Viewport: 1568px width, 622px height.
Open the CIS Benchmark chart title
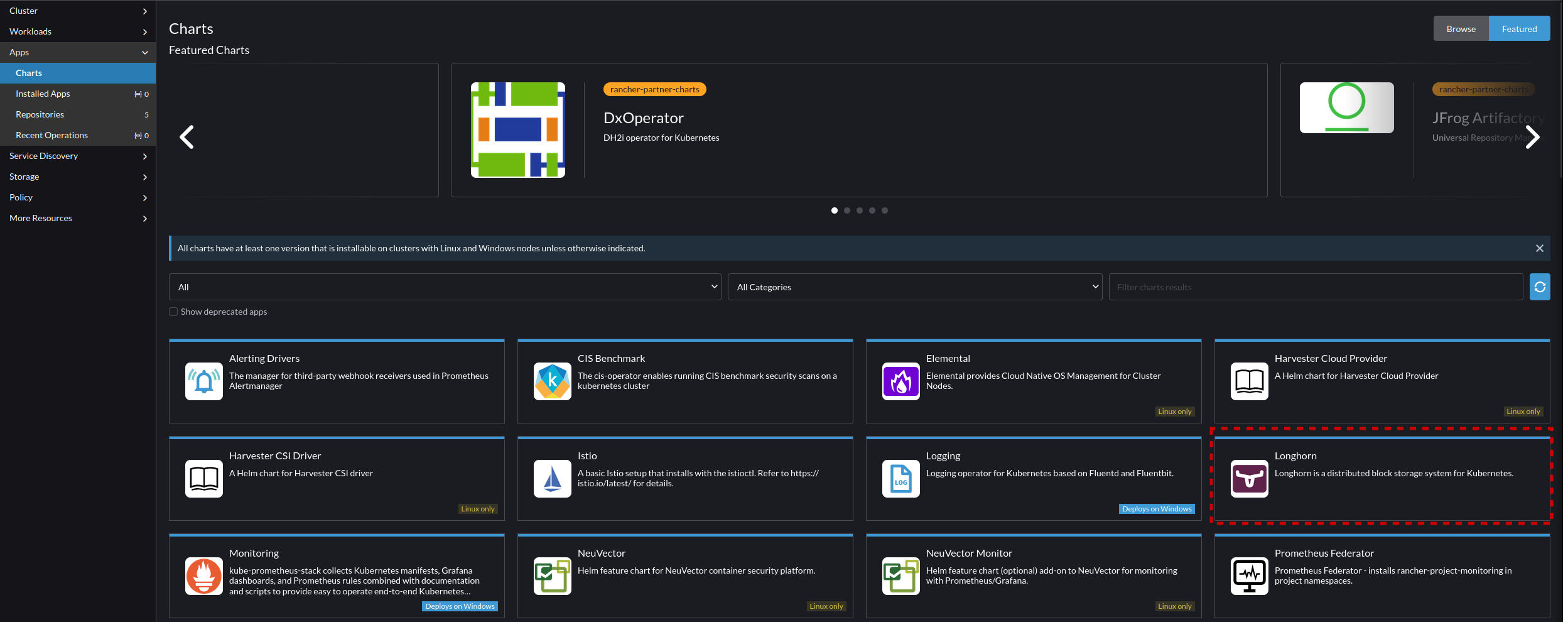[x=611, y=358]
